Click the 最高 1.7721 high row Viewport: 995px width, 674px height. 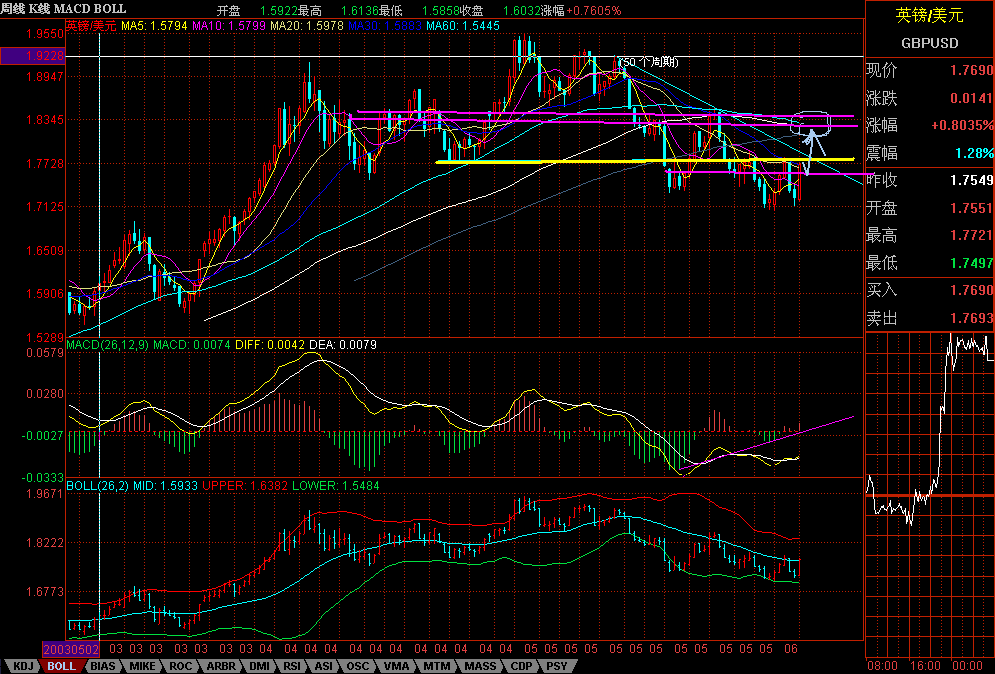pyautogui.click(x=930, y=235)
